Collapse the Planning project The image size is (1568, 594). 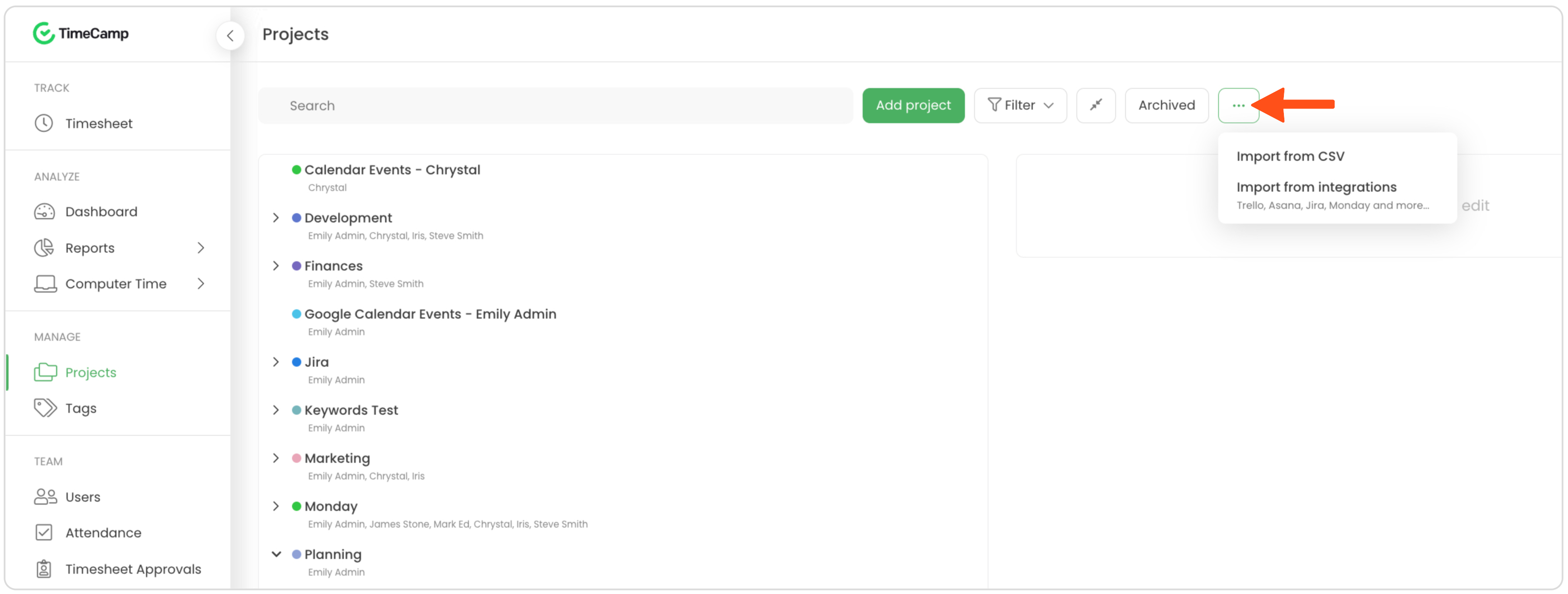pos(276,554)
